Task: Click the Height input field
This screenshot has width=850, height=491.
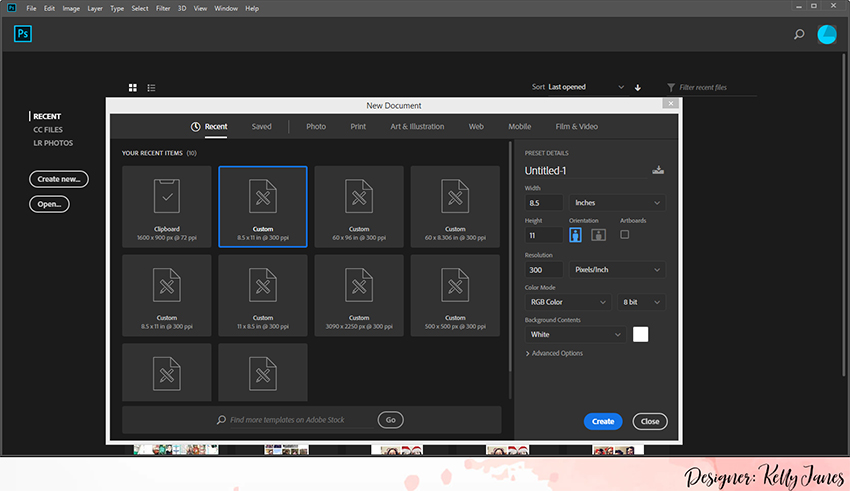Action: tap(544, 235)
